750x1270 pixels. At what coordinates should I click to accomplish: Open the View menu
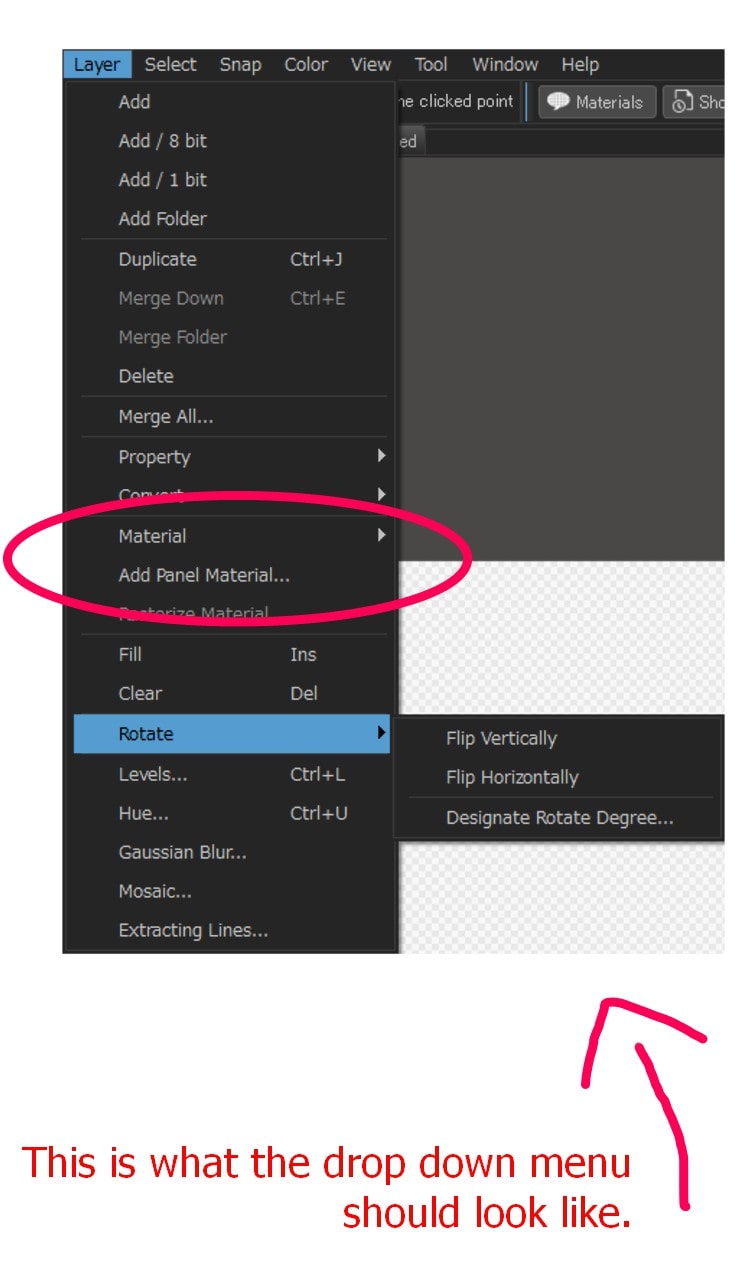tap(370, 65)
